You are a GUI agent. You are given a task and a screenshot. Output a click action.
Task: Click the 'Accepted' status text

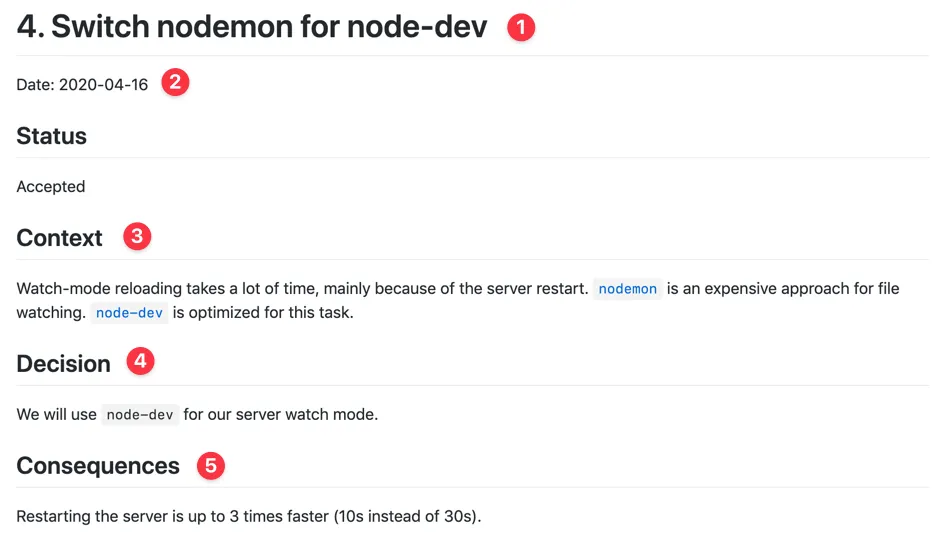(50, 187)
